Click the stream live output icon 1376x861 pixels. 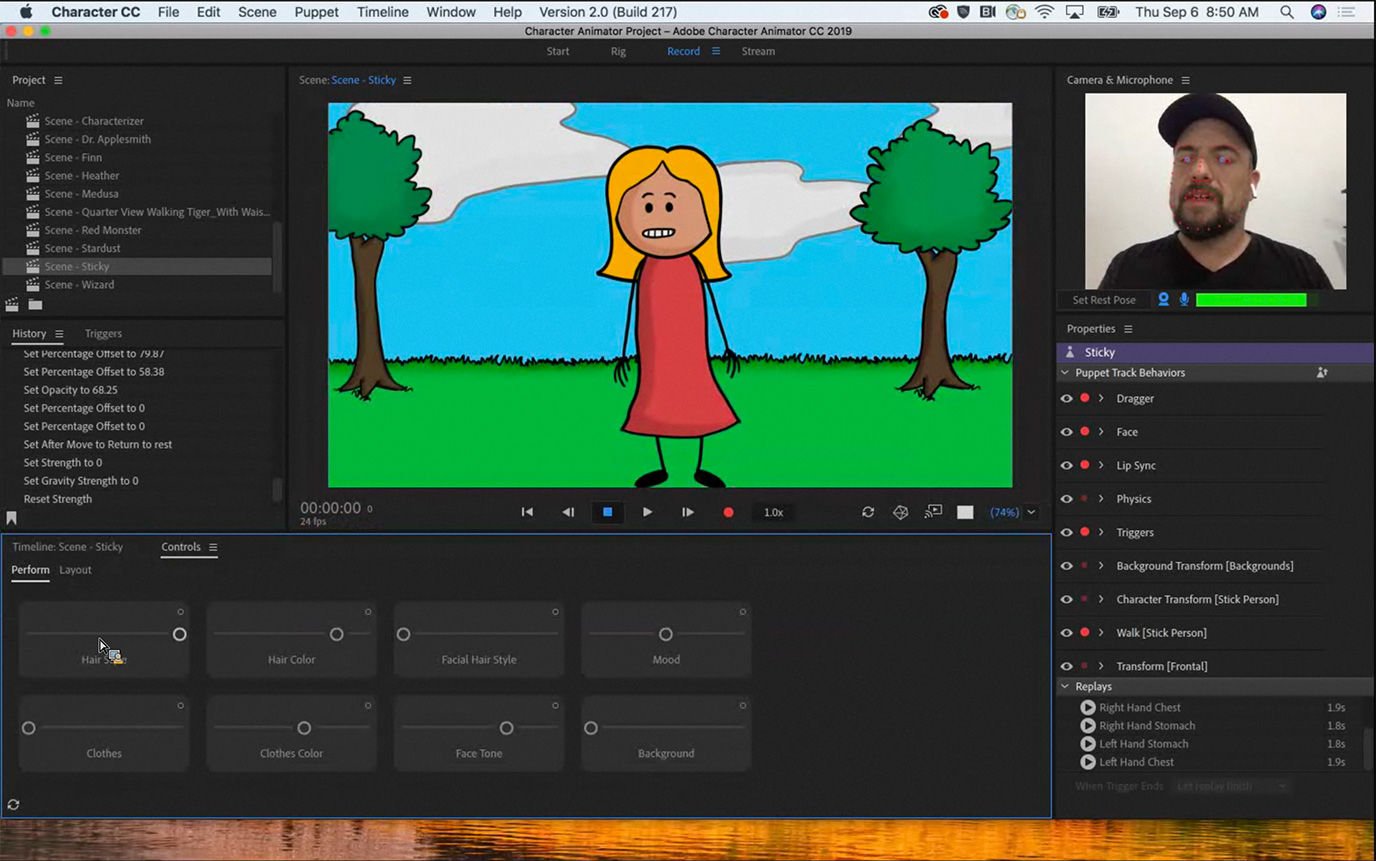coord(933,511)
